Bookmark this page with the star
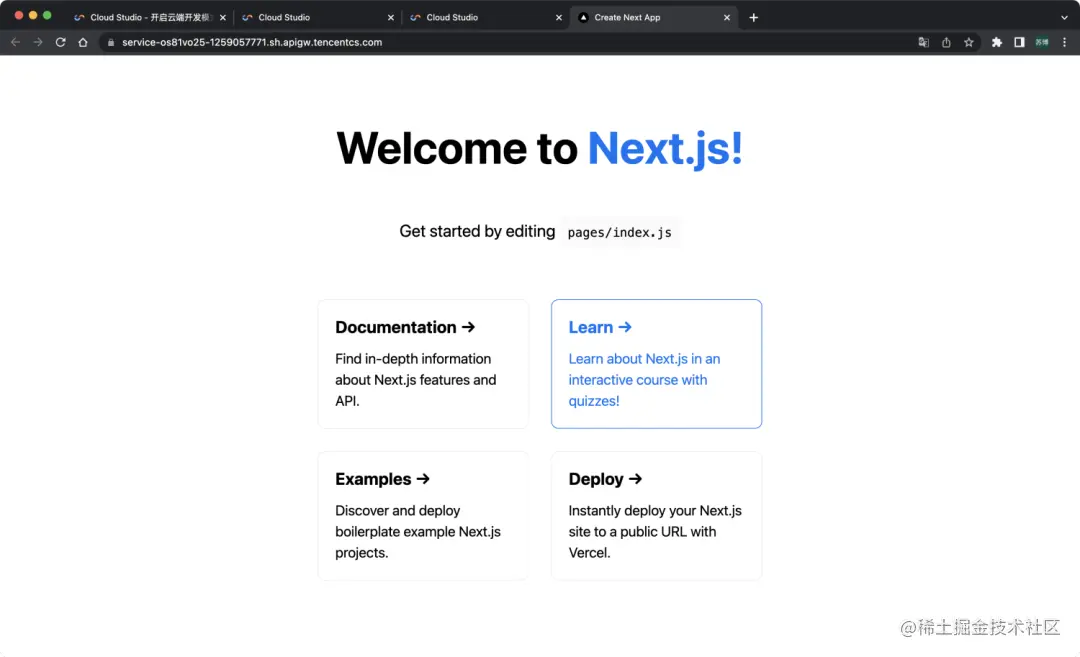The width and height of the screenshot is (1080, 657). [x=969, y=42]
